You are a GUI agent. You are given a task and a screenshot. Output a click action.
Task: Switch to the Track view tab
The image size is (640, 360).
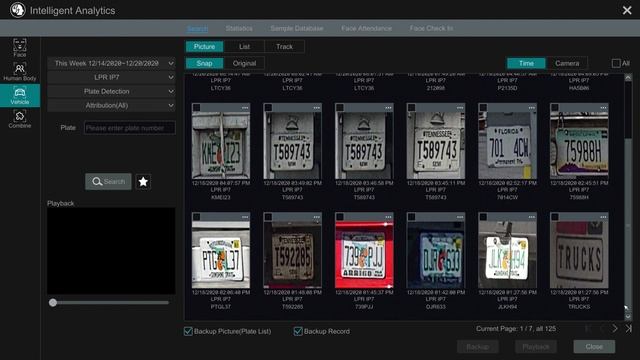[284, 47]
